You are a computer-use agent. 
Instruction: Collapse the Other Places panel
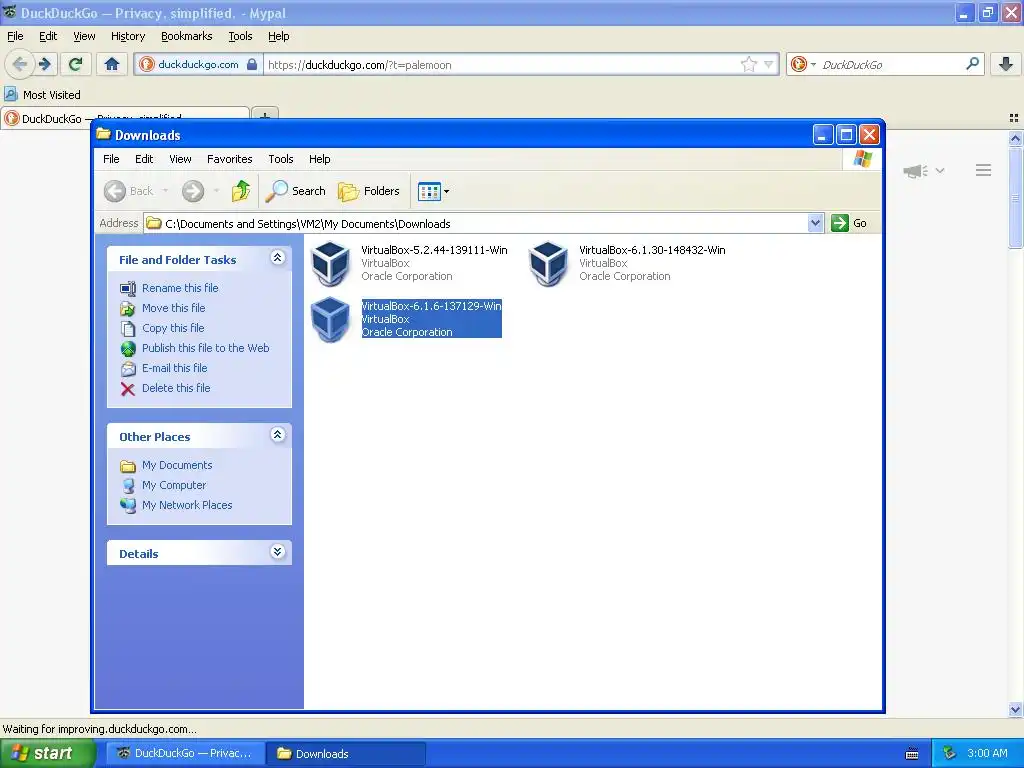pyautogui.click(x=278, y=434)
